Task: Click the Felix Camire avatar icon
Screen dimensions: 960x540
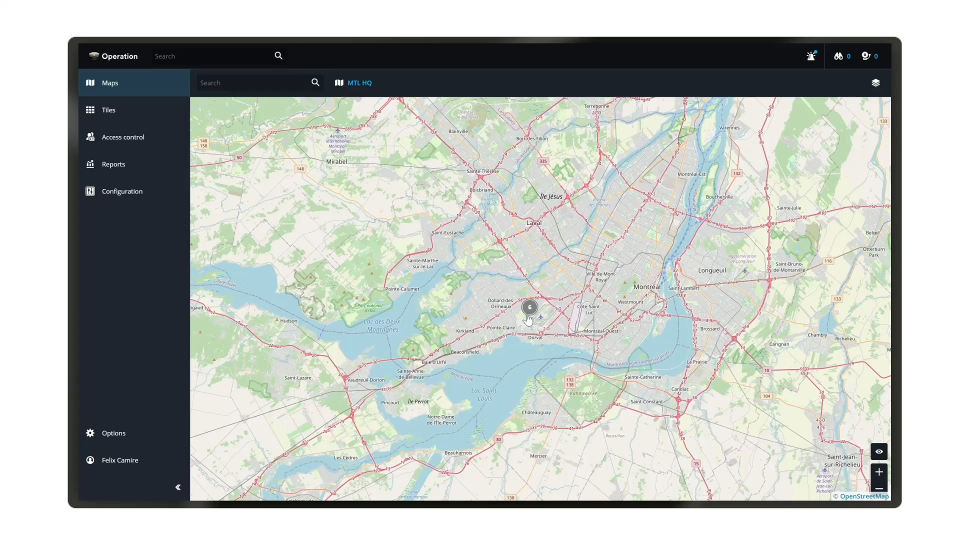Action: click(x=90, y=460)
